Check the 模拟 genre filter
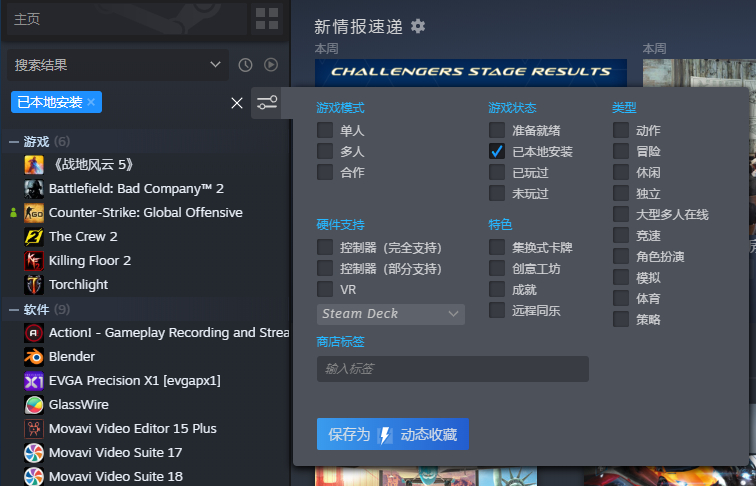This screenshot has height=486, width=756. point(621,277)
